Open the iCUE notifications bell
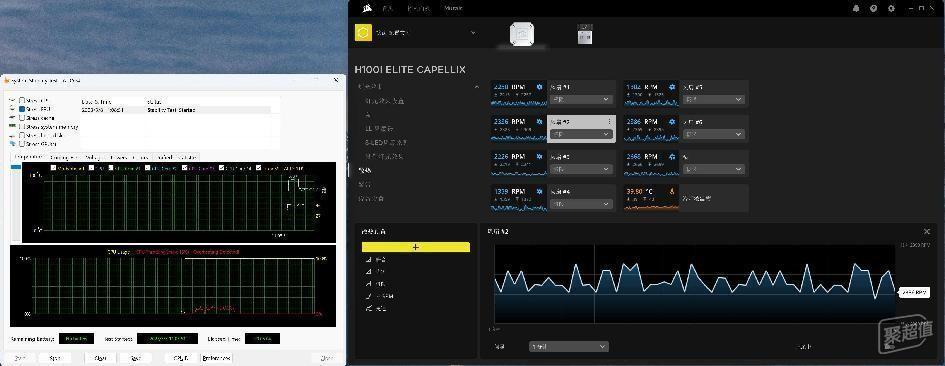This screenshot has height=366, width=945. tap(856, 8)
